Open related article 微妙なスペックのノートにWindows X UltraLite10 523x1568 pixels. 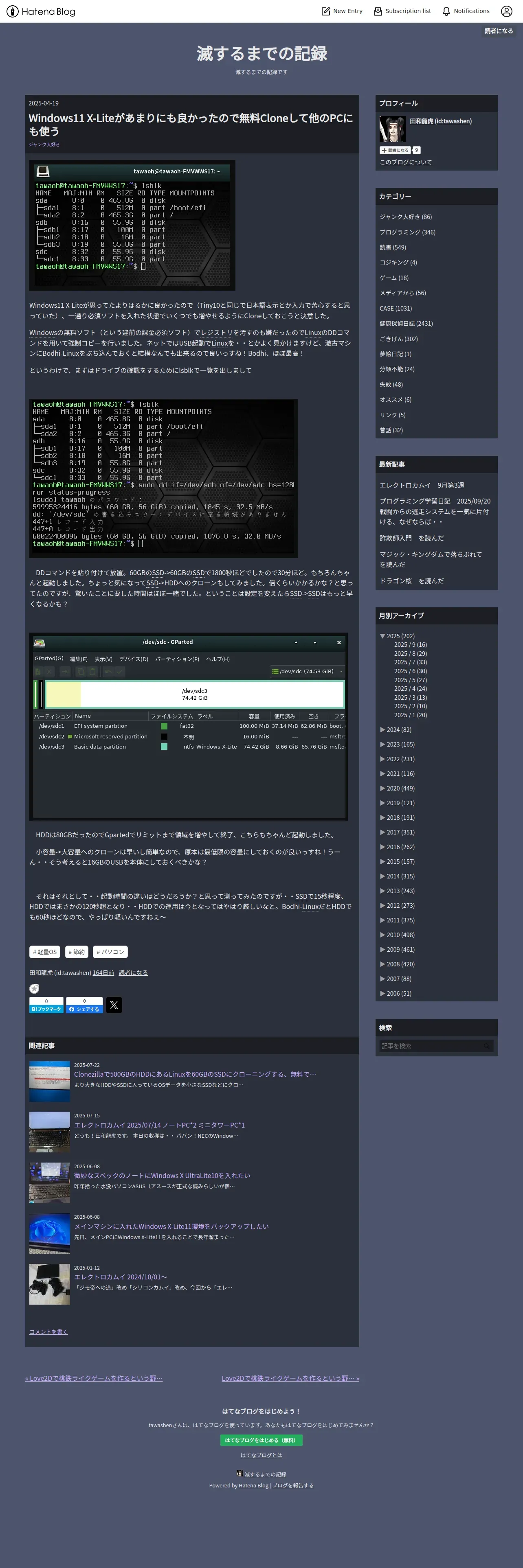click(162, 1176)
